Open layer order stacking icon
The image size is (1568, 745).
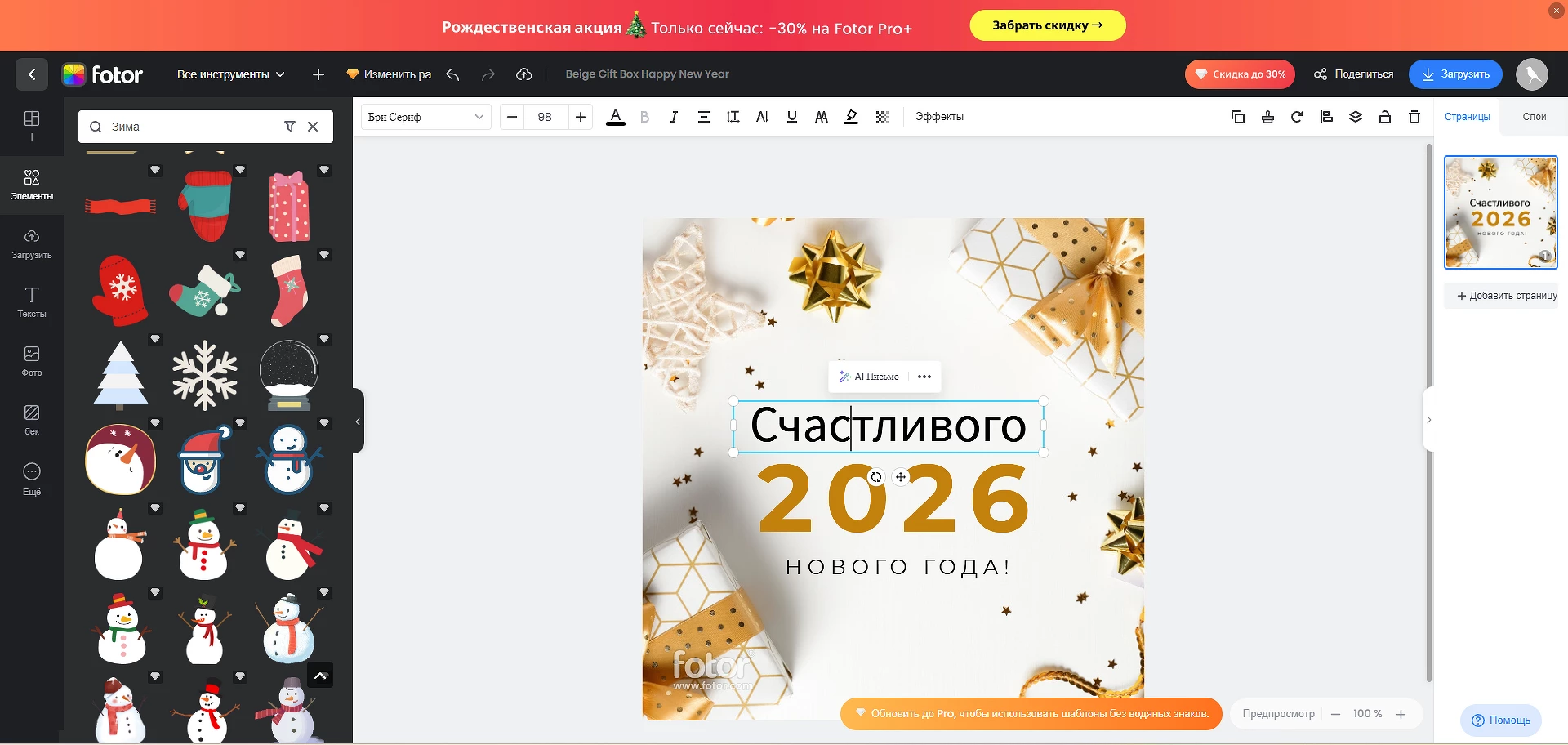pos(1356,117)
